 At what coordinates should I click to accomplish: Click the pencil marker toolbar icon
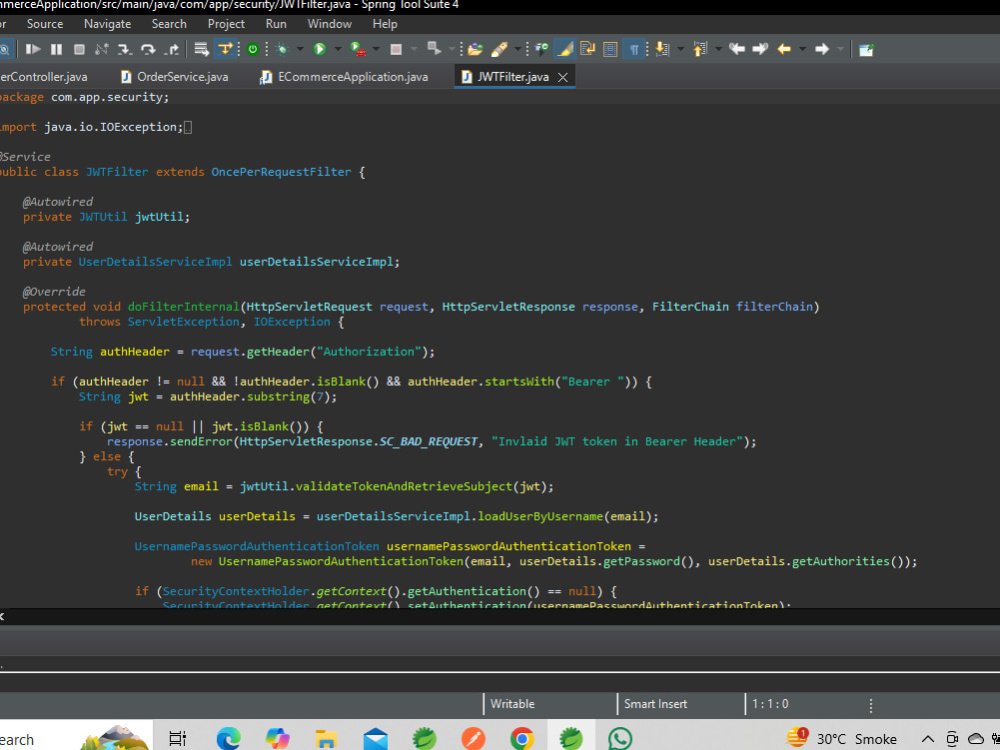point(499,49)
